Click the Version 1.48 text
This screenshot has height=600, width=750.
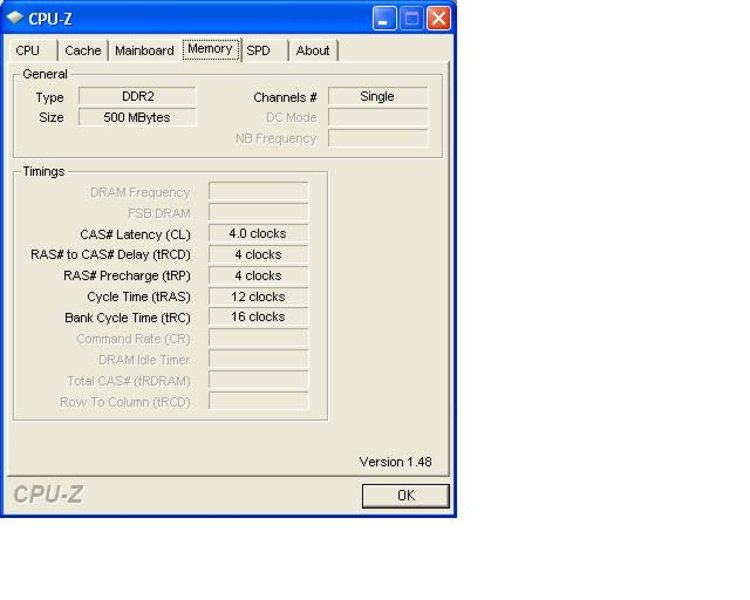(396, 462)
